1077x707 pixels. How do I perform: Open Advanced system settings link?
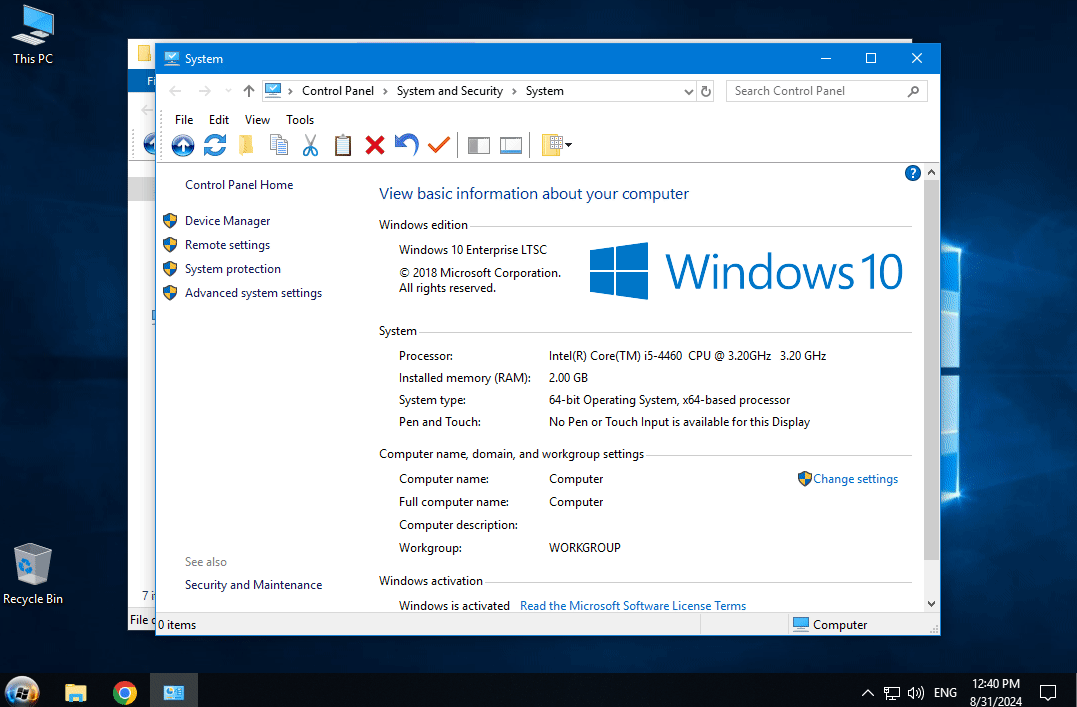[253, 293]
